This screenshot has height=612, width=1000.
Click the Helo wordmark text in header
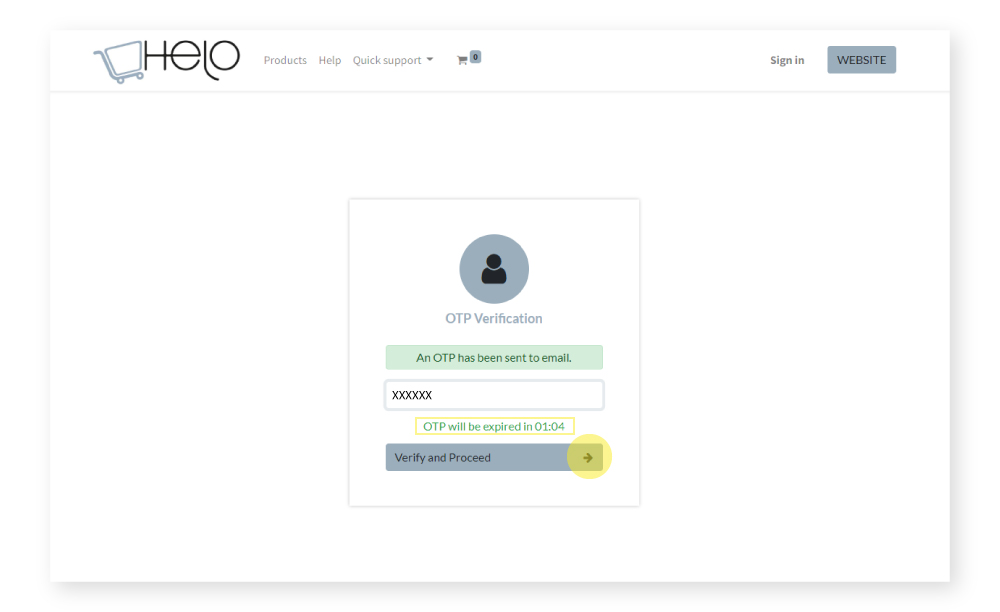192,58
